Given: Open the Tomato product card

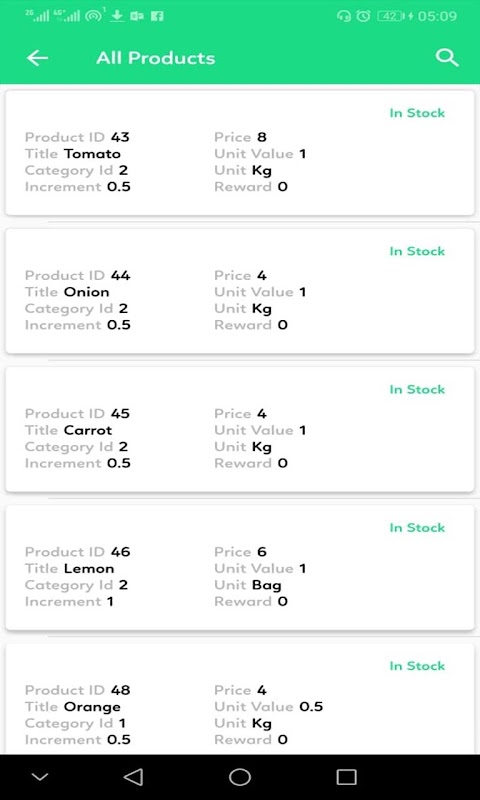Looking at the screenshot, I should pos(240,153).
